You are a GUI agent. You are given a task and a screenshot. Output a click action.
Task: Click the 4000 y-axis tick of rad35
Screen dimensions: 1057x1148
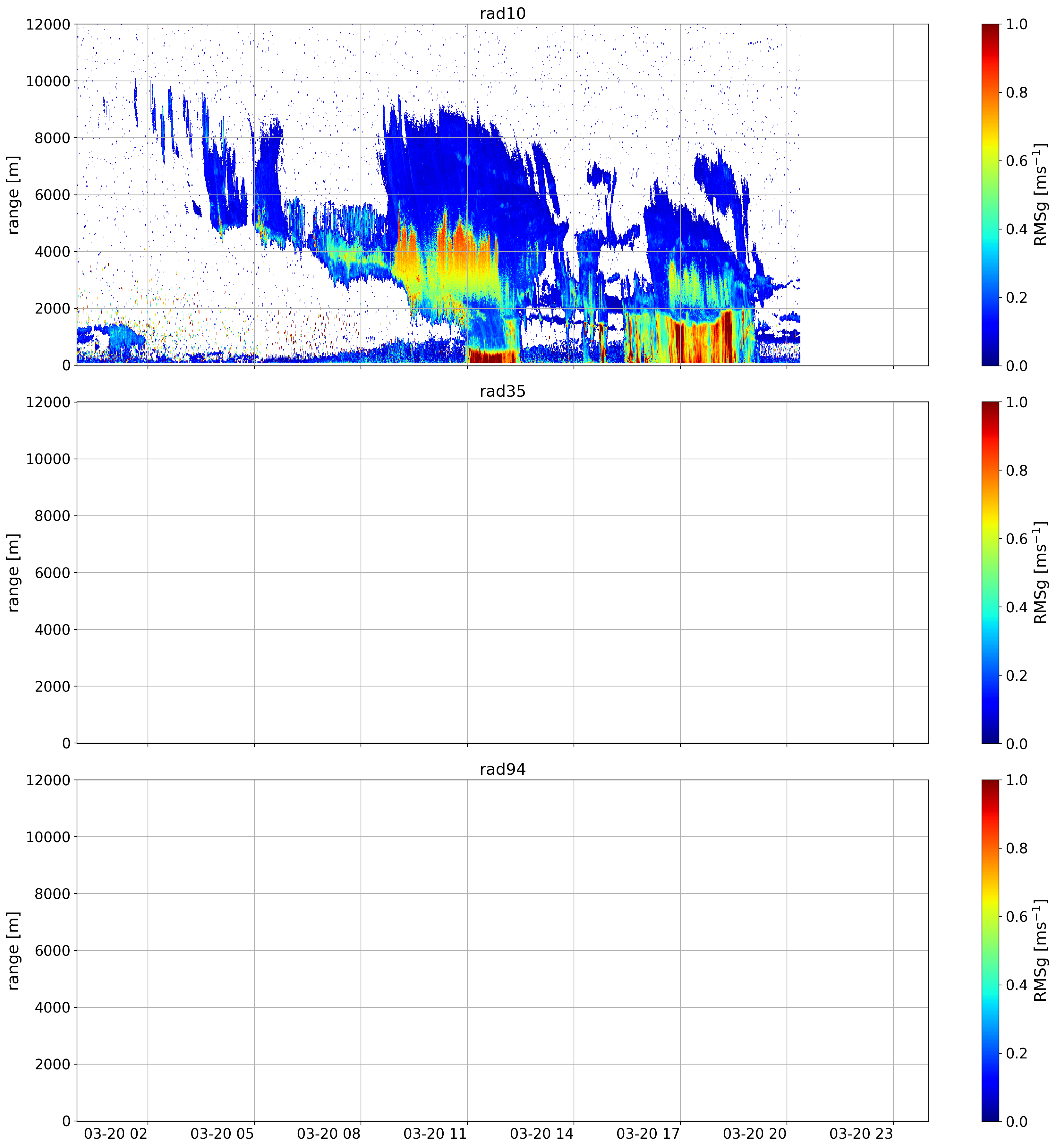coord(53,630)
